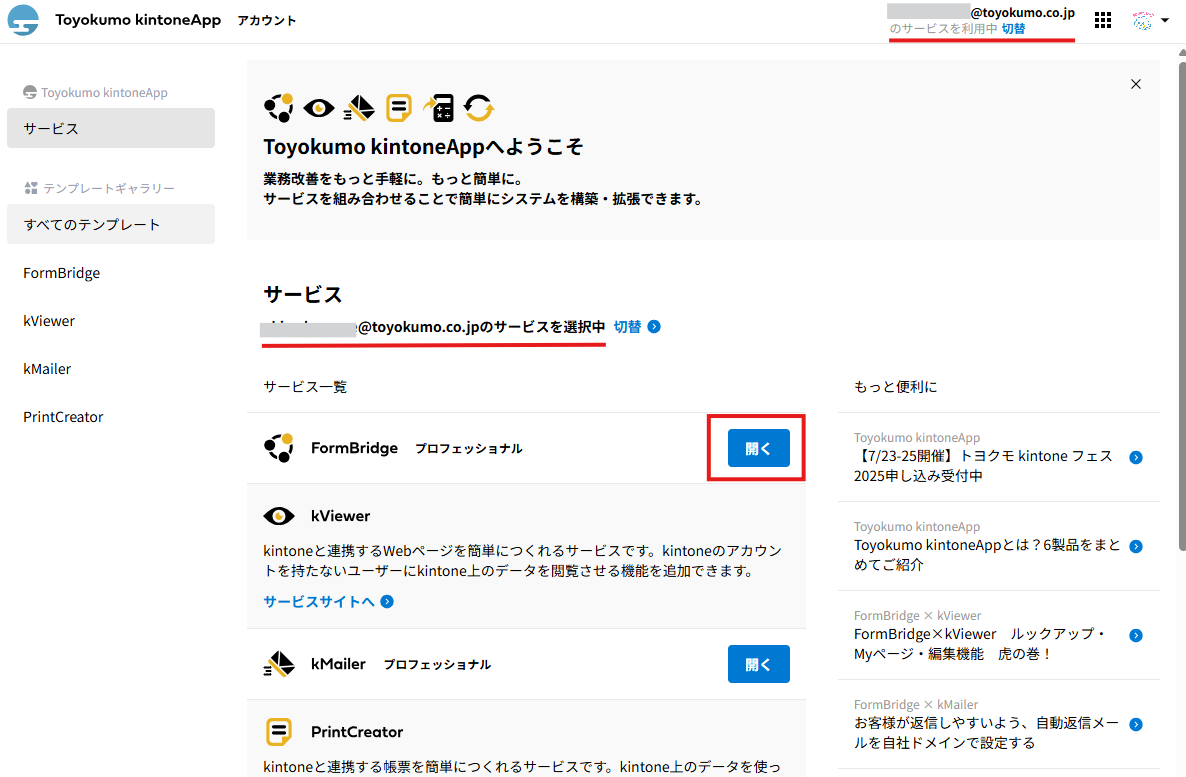Click the PrintCreator icon in service list

click(x=279, y=732)
